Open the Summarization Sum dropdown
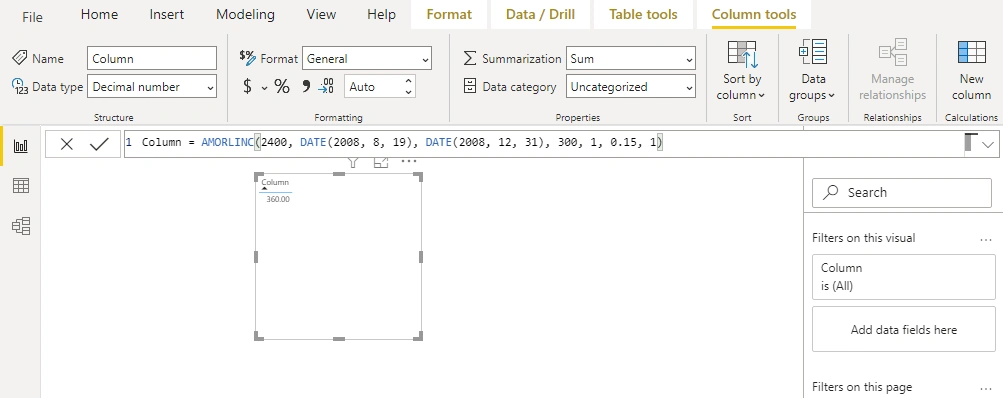Screen dimensions: 1003x398 pyautogui.click(x=631, y=59)
